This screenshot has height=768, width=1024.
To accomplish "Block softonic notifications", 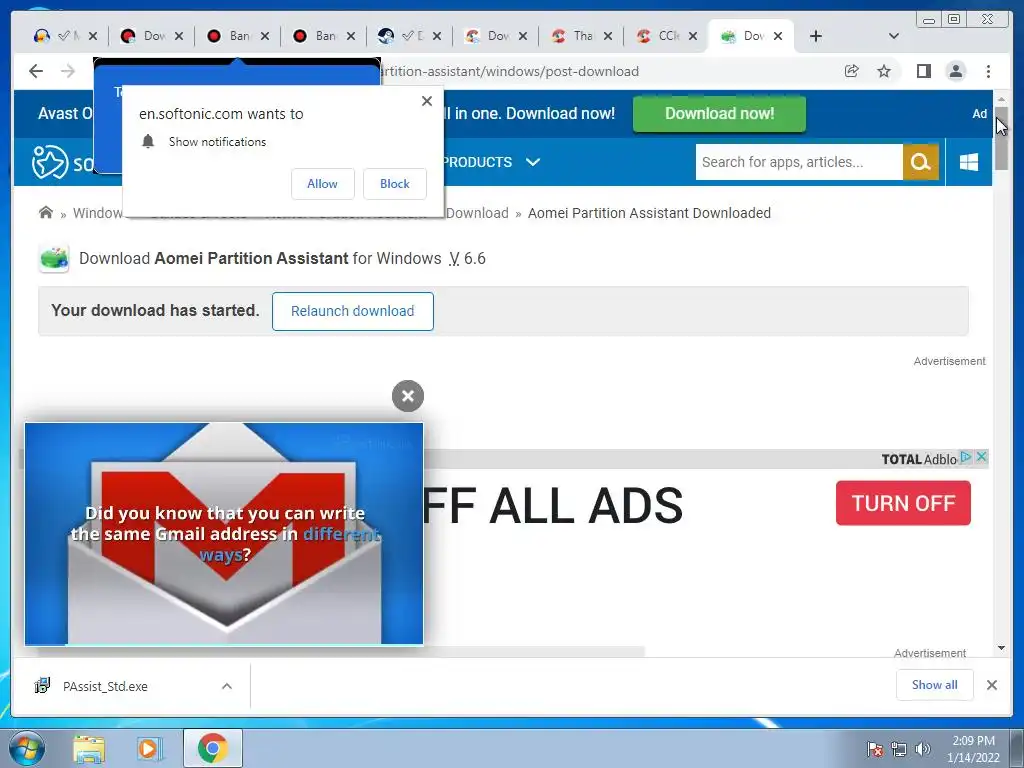I will [394, 184].
